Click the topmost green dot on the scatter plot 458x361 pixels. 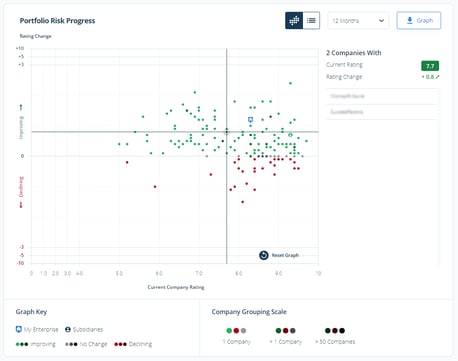[x=290, y=83]
